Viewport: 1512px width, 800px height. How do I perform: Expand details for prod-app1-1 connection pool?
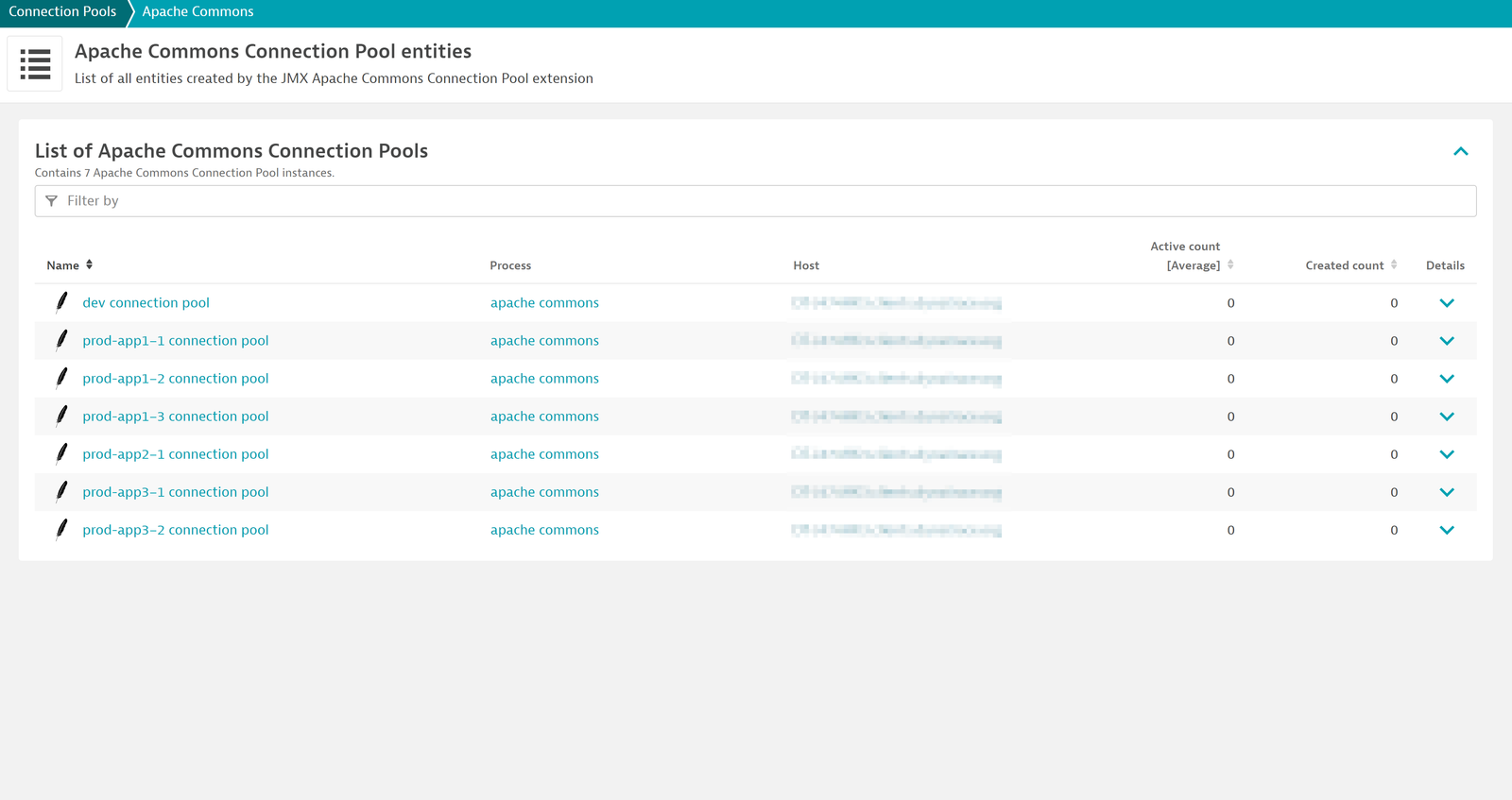[x=1446, y=341]
